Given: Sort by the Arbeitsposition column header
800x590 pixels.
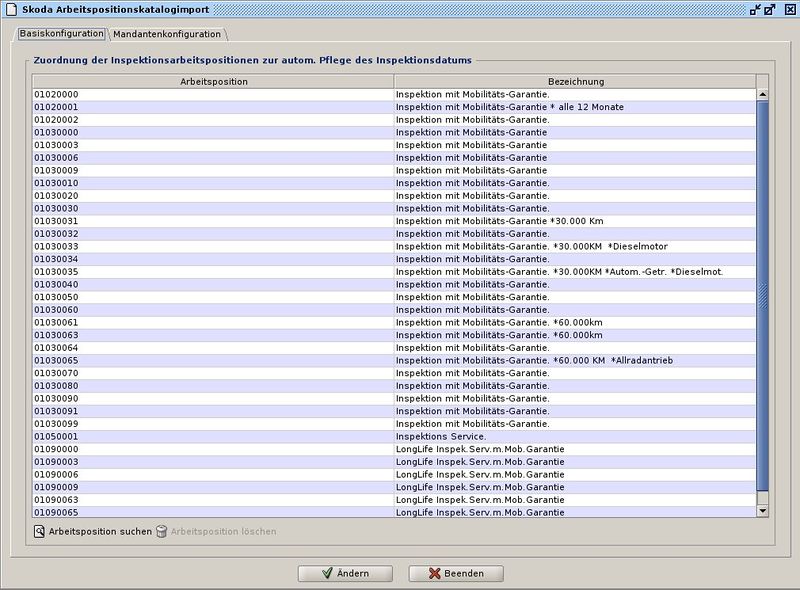Looking at the screenshot, I should coord(213,82).
